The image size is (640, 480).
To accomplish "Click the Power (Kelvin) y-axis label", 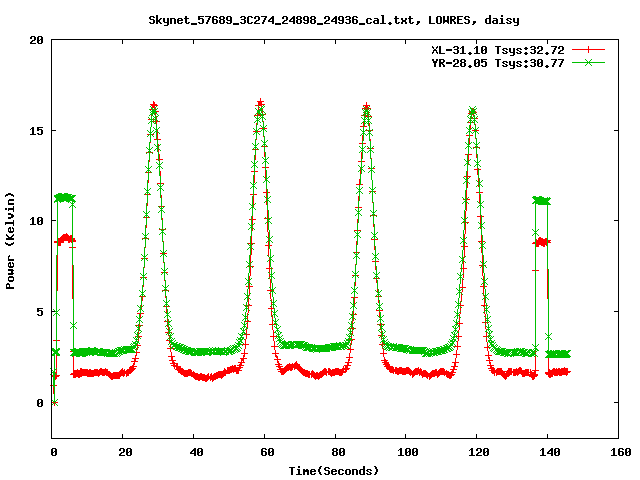I will pos(10,241).
